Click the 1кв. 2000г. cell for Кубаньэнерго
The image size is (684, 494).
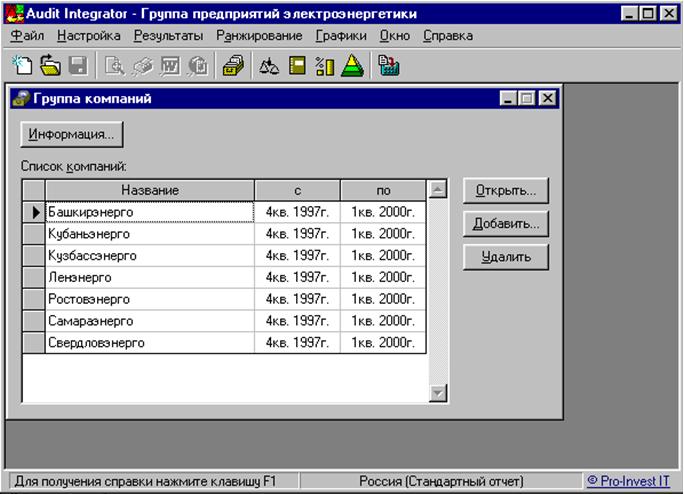[x=383, y=234]
